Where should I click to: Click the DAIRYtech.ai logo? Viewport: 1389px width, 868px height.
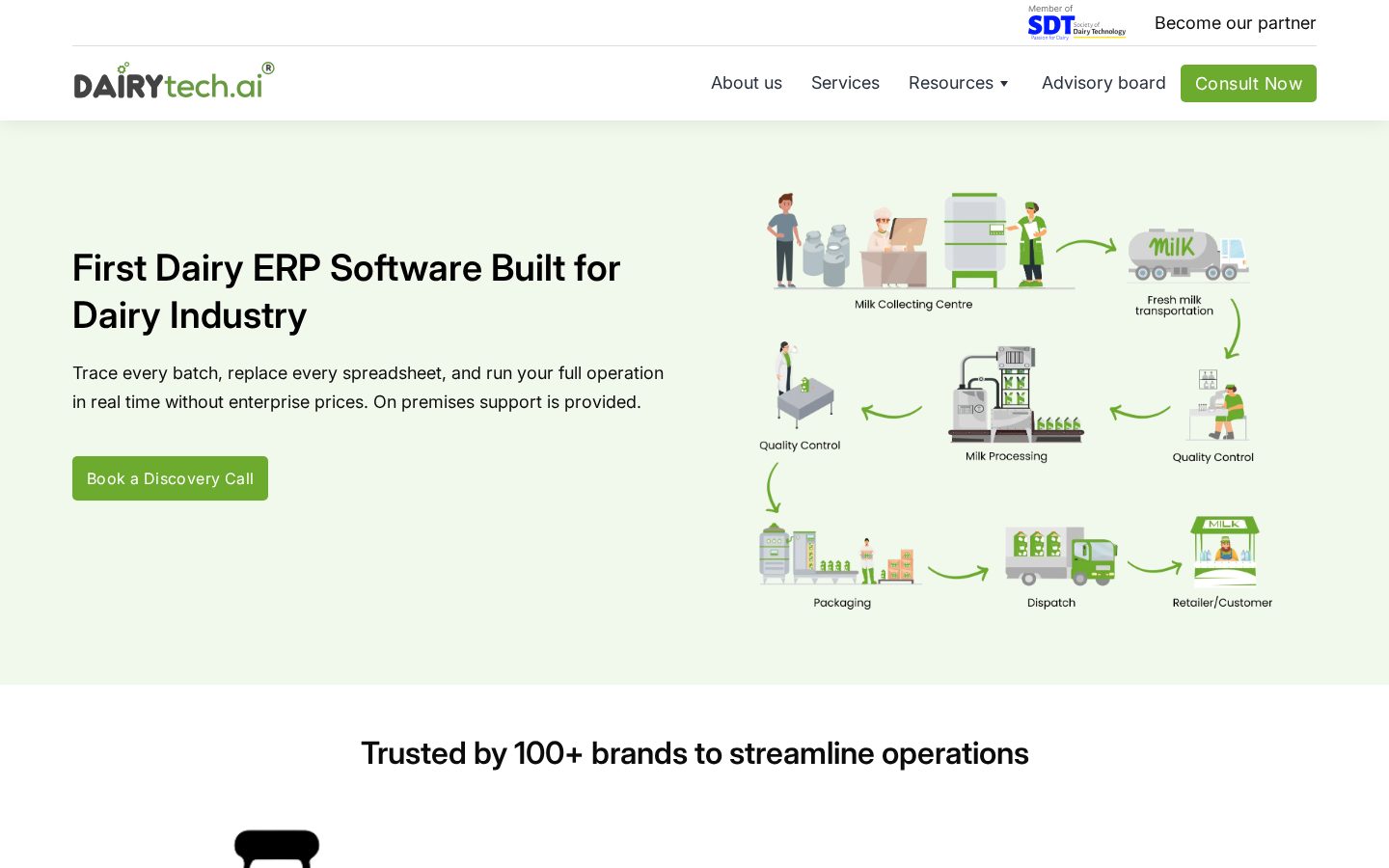click(x=174, y=82)
